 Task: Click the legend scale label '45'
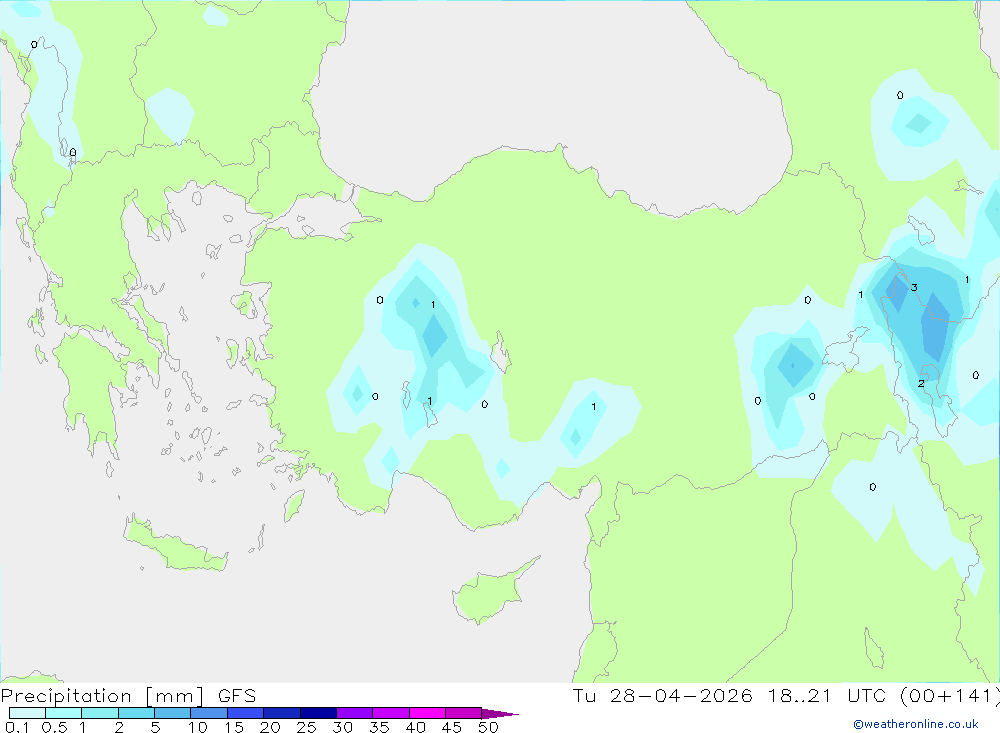(452, 727)
